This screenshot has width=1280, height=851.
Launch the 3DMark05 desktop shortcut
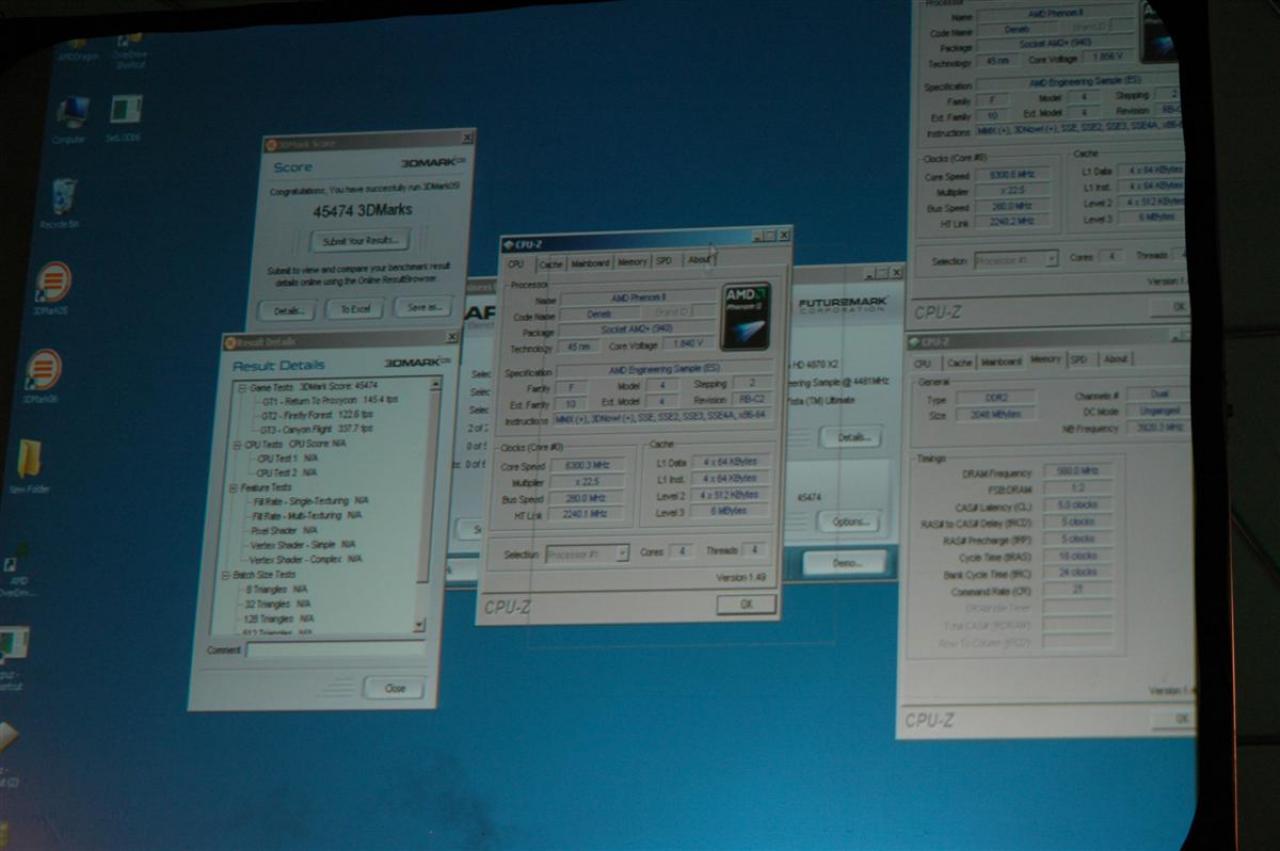click(x=52, y=289)
